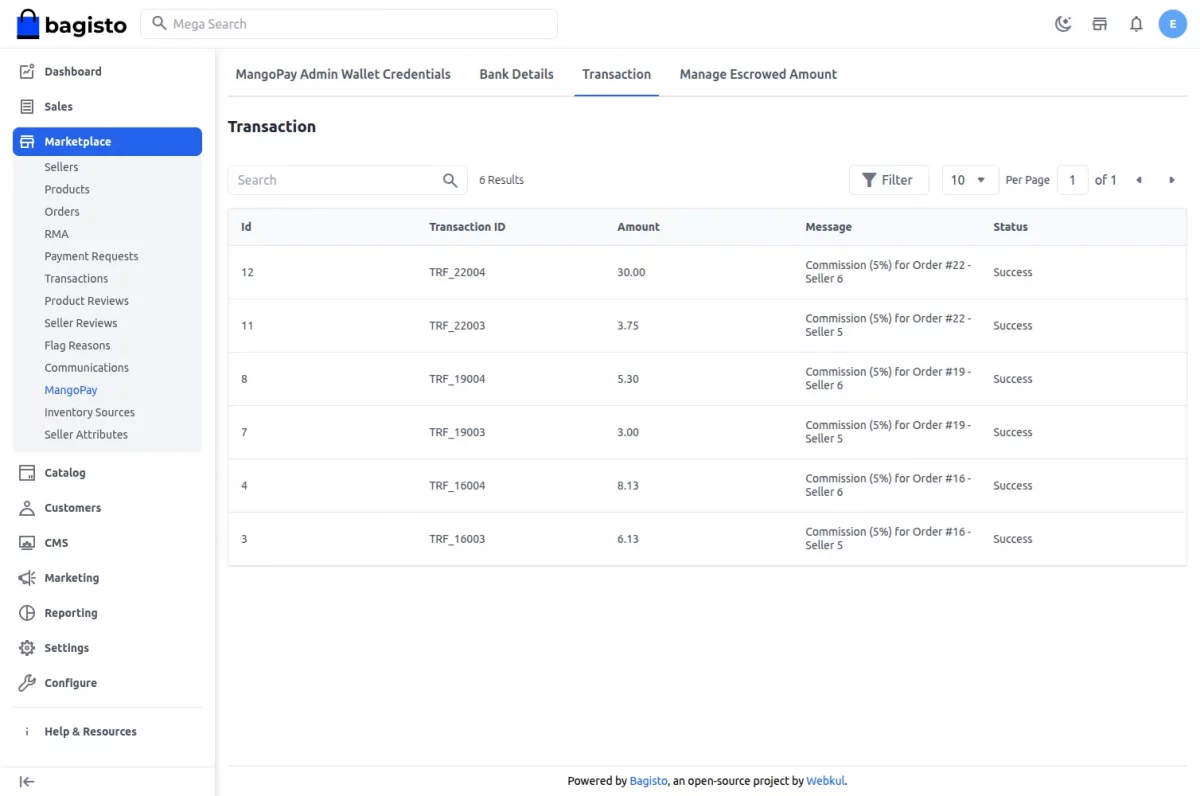Open Orders in Marketplace menu
The height and width of the screenshot is (796, 1200).
(62, 212)
